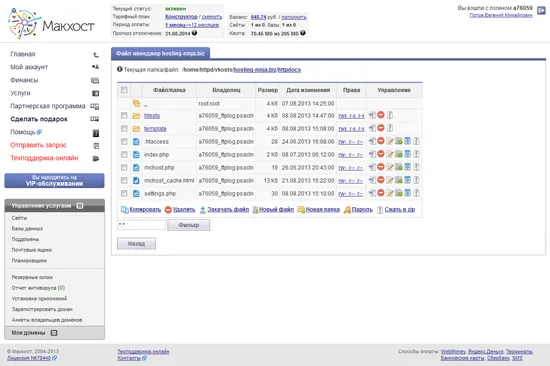Open pencil edit icon for settings.php
The width and height of the screenshot is (550, 366).
coord(390,193)
